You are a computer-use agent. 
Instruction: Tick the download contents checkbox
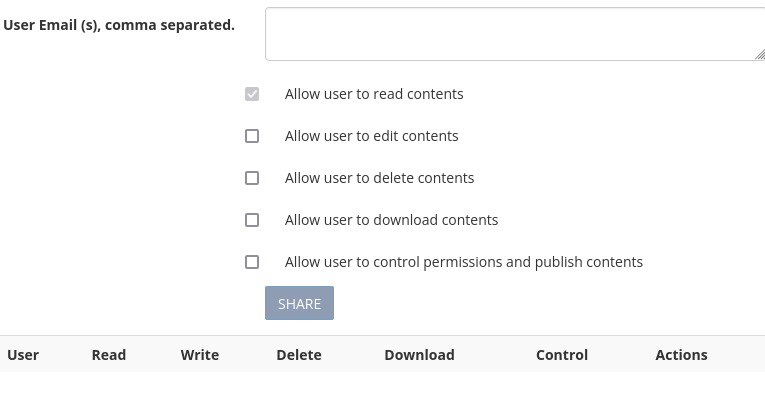252,220
